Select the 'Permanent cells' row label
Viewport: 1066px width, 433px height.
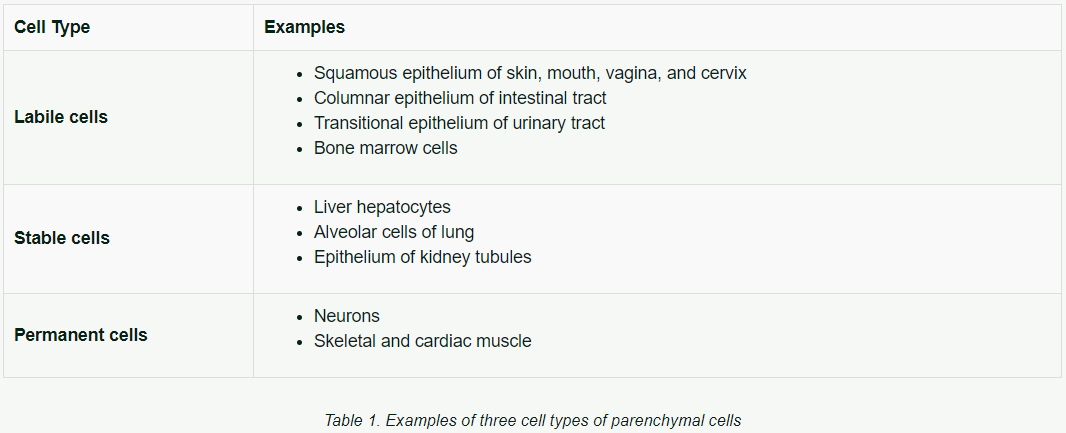click(80, 335)
